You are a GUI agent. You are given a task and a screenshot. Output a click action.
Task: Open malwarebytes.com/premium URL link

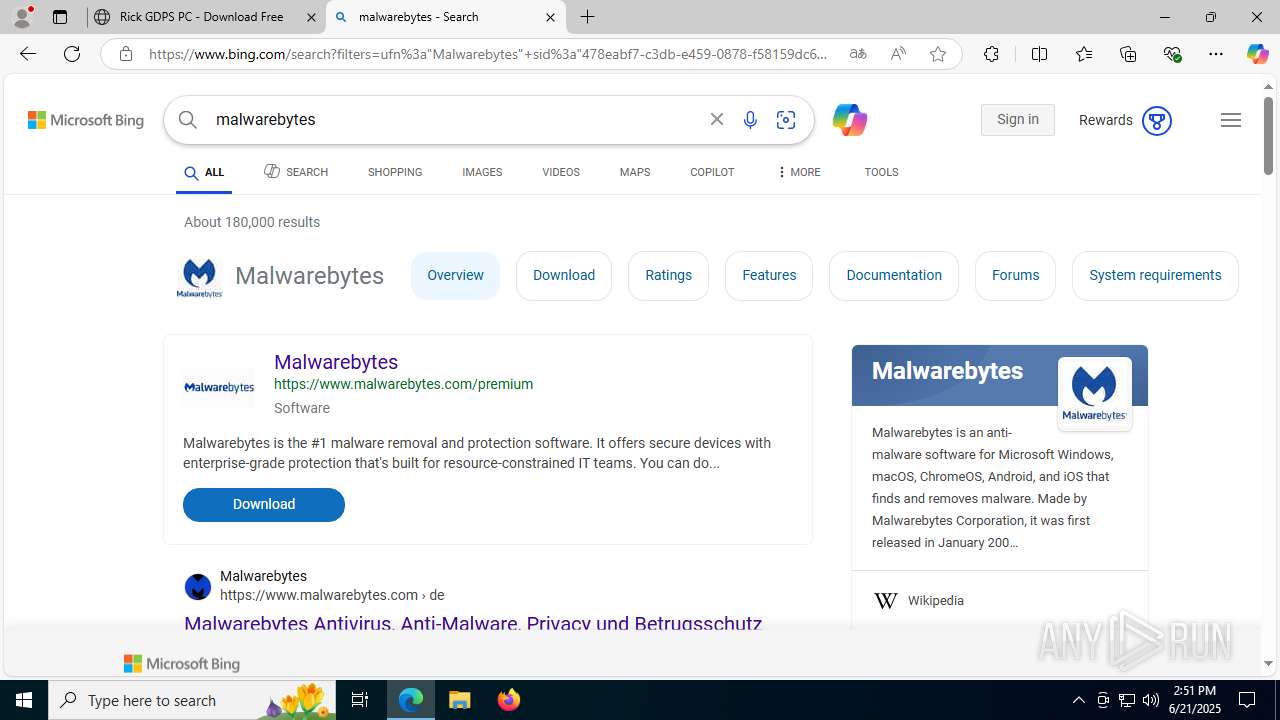(403, 384)
